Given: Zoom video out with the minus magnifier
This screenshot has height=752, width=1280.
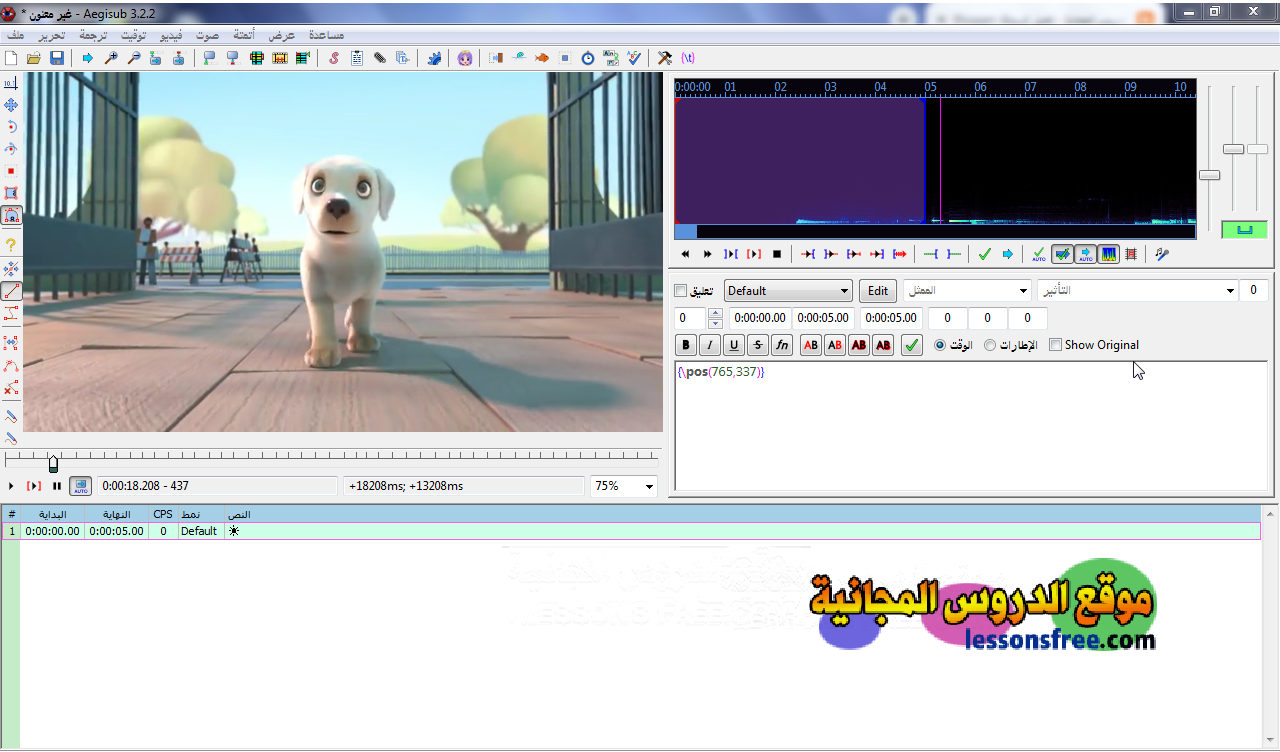Looking at the screenshot, I should pyautogui.click(x=134, y=58).
